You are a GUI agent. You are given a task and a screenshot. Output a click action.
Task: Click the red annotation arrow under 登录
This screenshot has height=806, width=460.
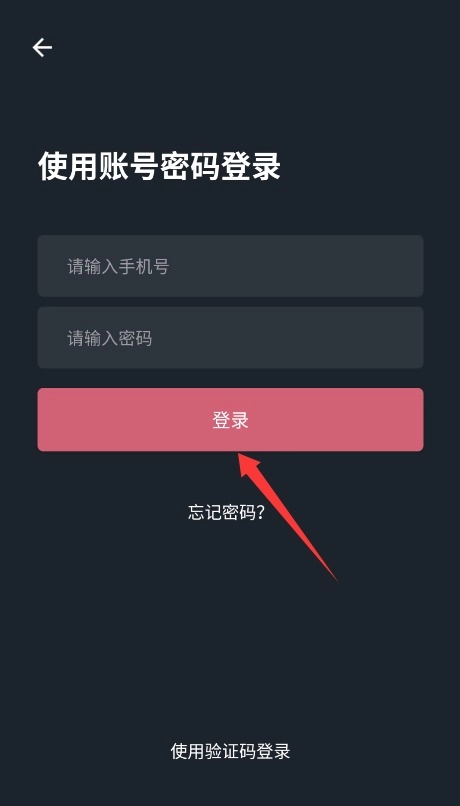tap(286, 516)
